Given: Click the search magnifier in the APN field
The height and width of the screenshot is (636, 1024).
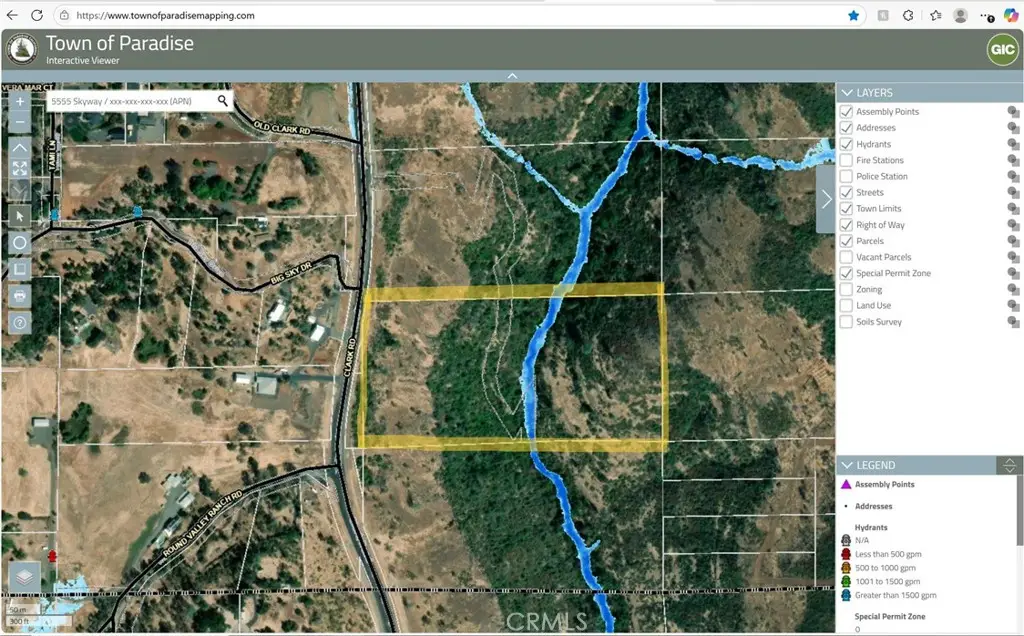Looking at the screenshot, I should coord(222,101).
